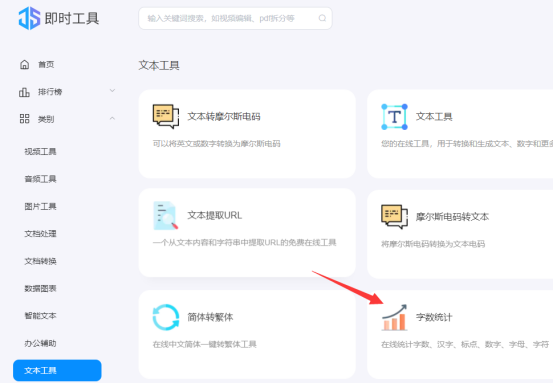
Task: Focus the keyword search input field
Action: [x=235, y=18]
